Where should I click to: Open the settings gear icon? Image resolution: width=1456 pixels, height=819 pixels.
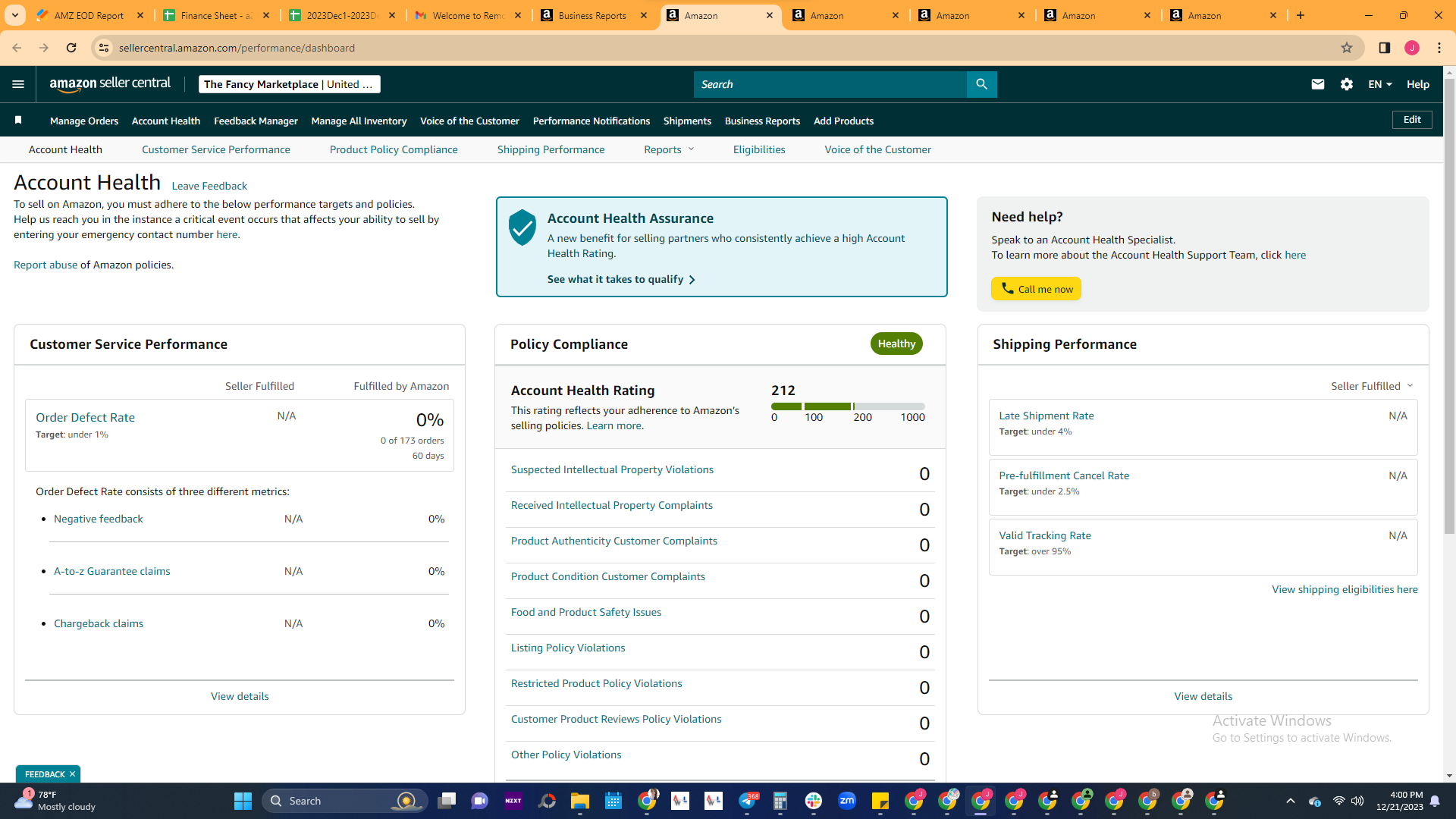coord(1347,84)
